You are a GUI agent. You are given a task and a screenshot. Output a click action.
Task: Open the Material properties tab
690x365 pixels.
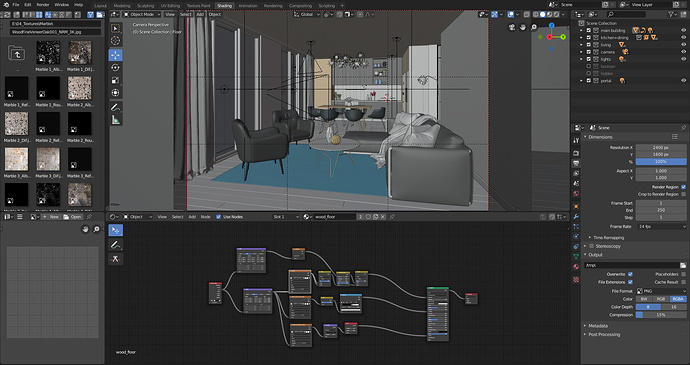click(x=576, y=267)
